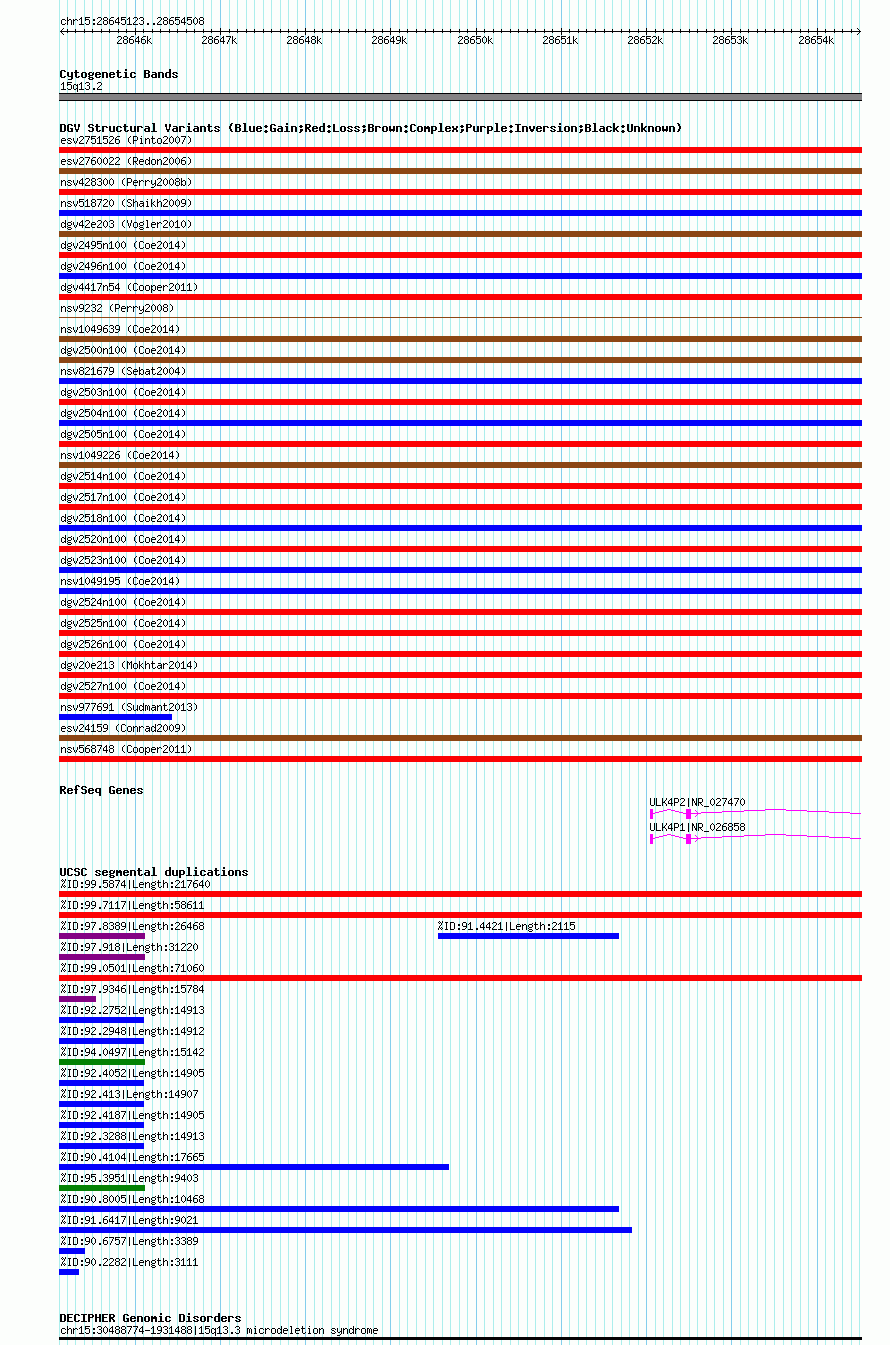Click nsv1049639 (Coe2014) variant label
The height and width of the screenshot is (1345, 890).
pyautogui.click(x=120, y=329)
